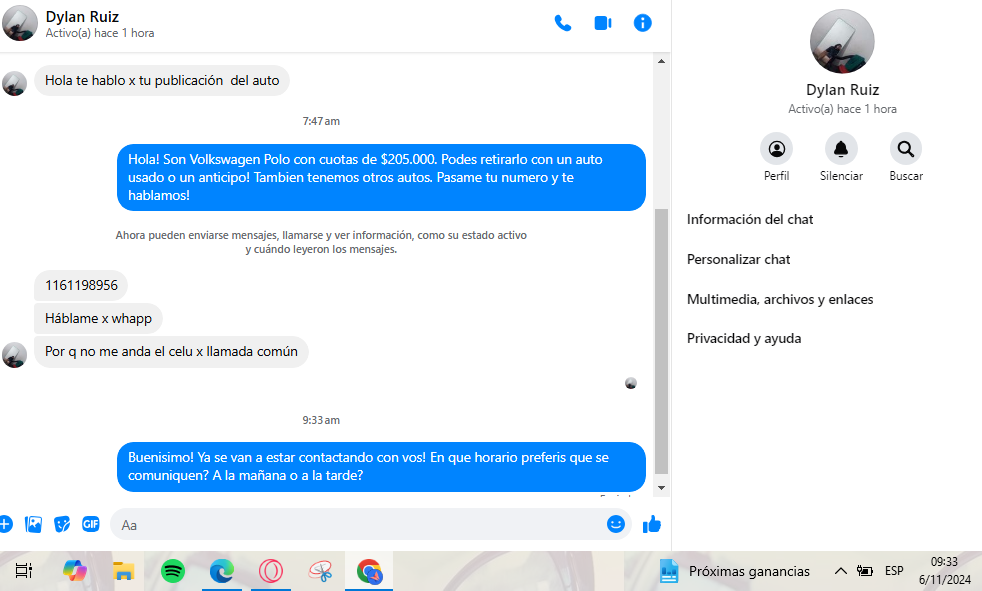Click Dylan Ruiz name in info panel
Screen dimensions: 982x591
pos(842,90)
